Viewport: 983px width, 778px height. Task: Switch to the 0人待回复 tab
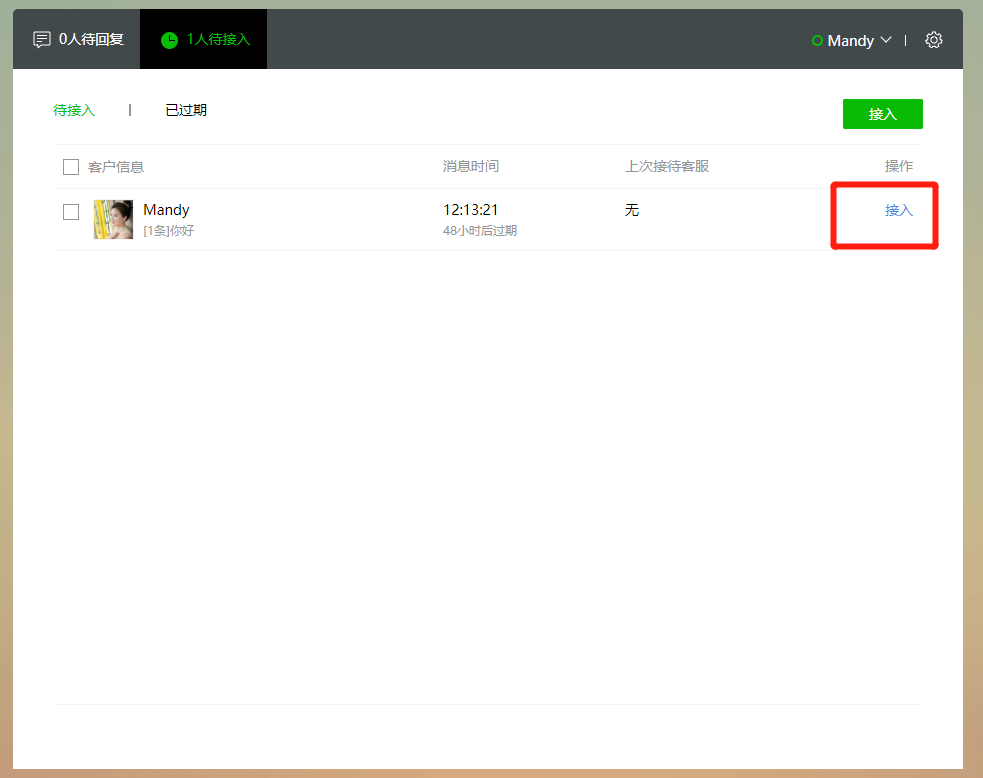(x=76, y=39)
